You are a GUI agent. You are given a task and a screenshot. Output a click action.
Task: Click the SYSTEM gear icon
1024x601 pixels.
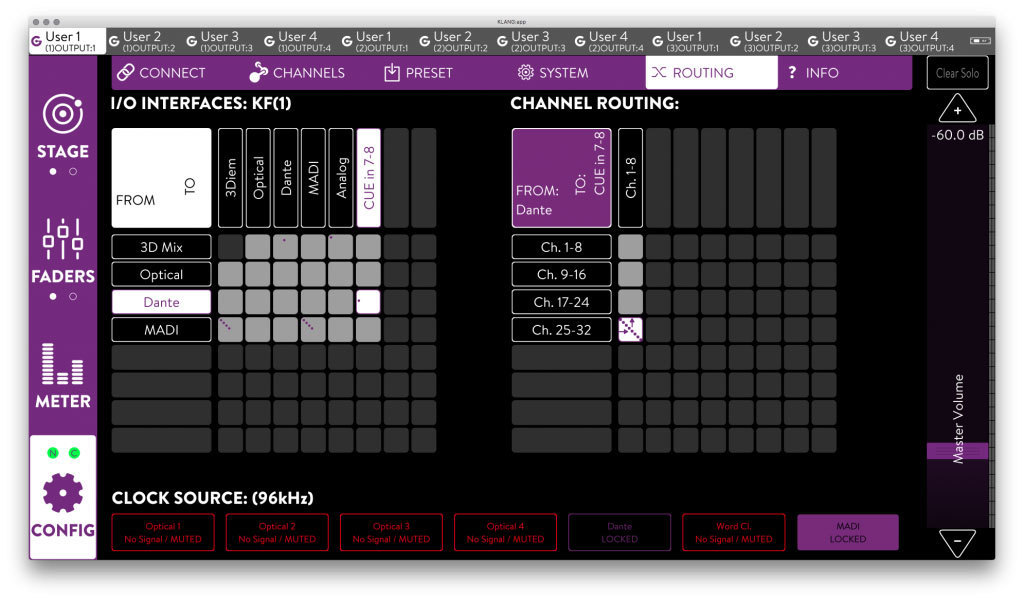click(x=525, y=73)
